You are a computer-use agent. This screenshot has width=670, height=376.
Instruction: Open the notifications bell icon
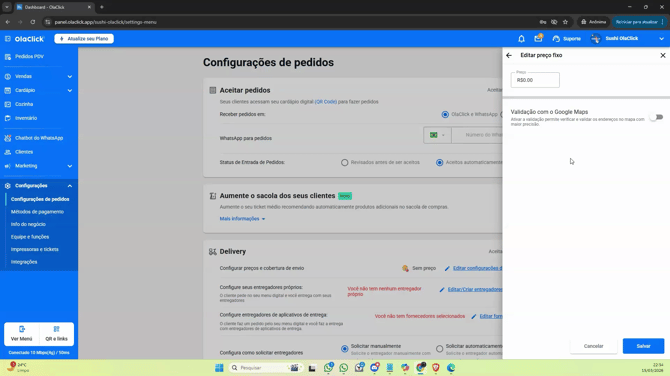click(521, 39)
